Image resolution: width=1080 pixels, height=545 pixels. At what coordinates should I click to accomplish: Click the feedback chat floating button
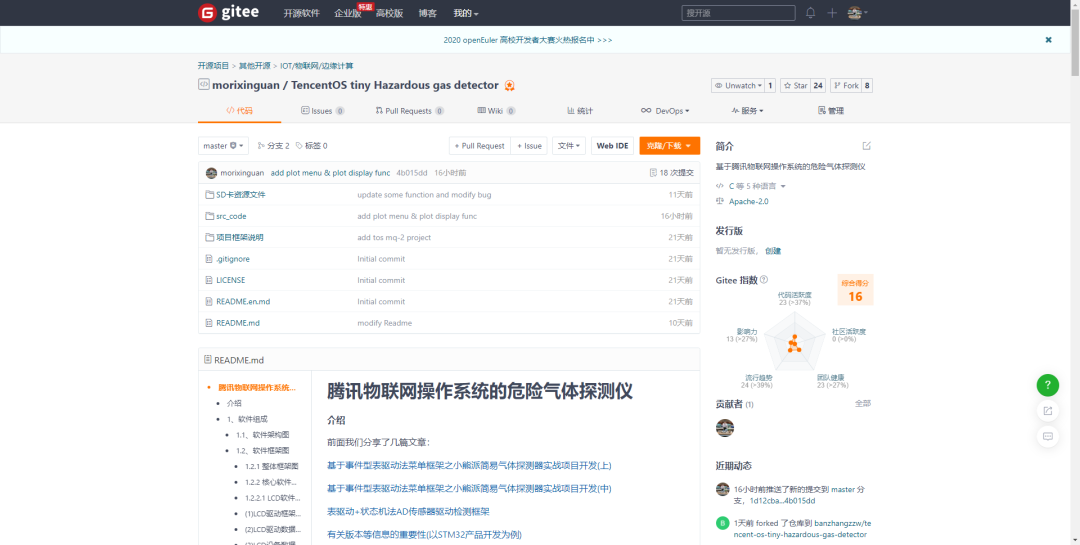[x=1048, y=436]
